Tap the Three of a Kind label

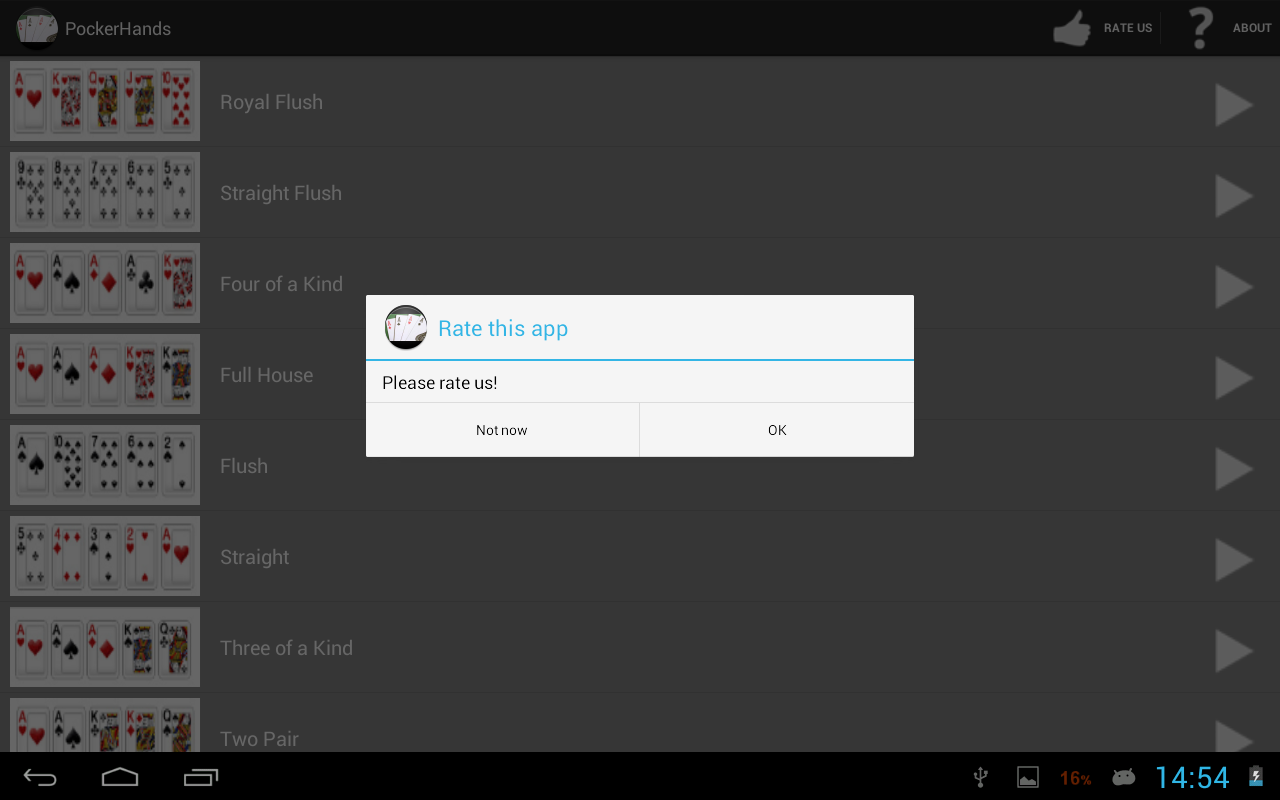tap(286, 648)
